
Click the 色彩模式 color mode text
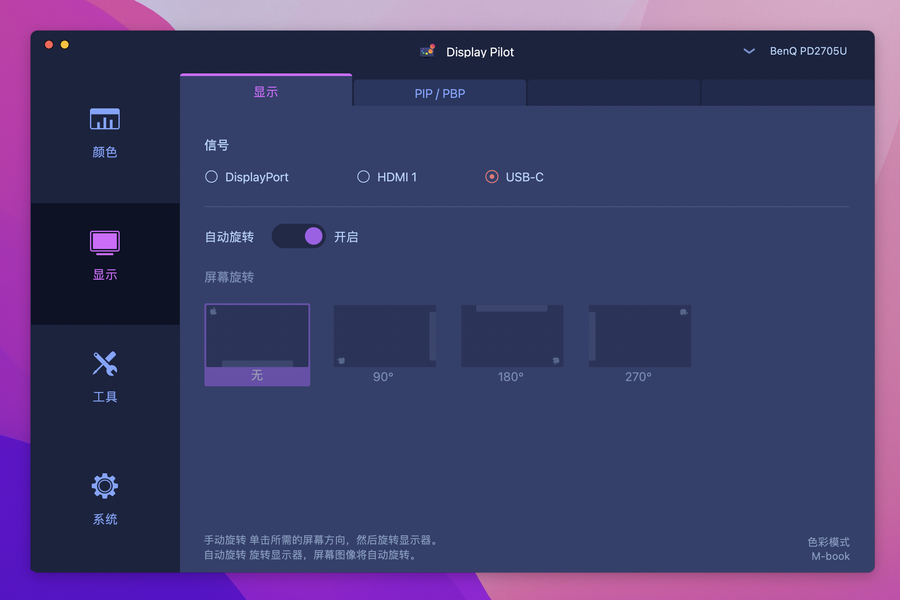click(828, 542)
